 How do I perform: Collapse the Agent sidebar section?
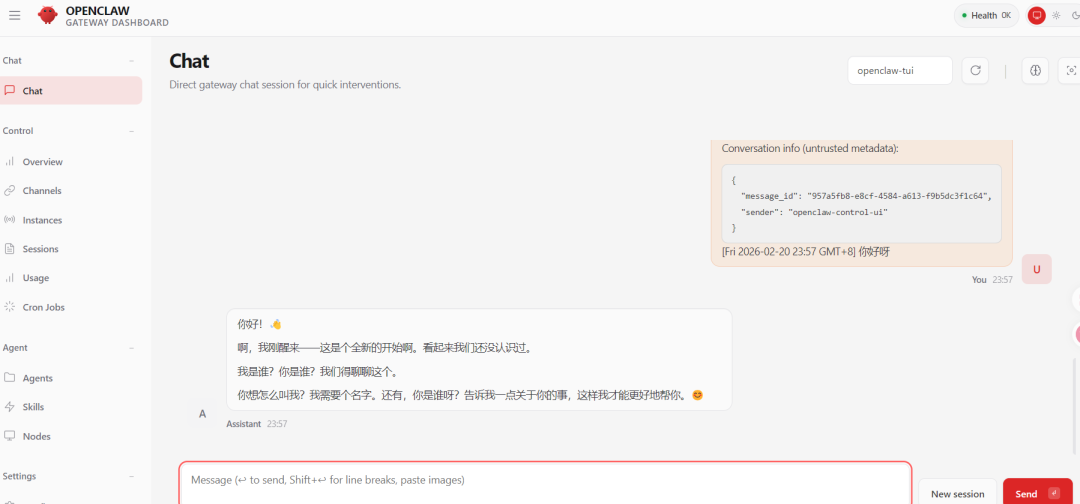coord(131,348)
